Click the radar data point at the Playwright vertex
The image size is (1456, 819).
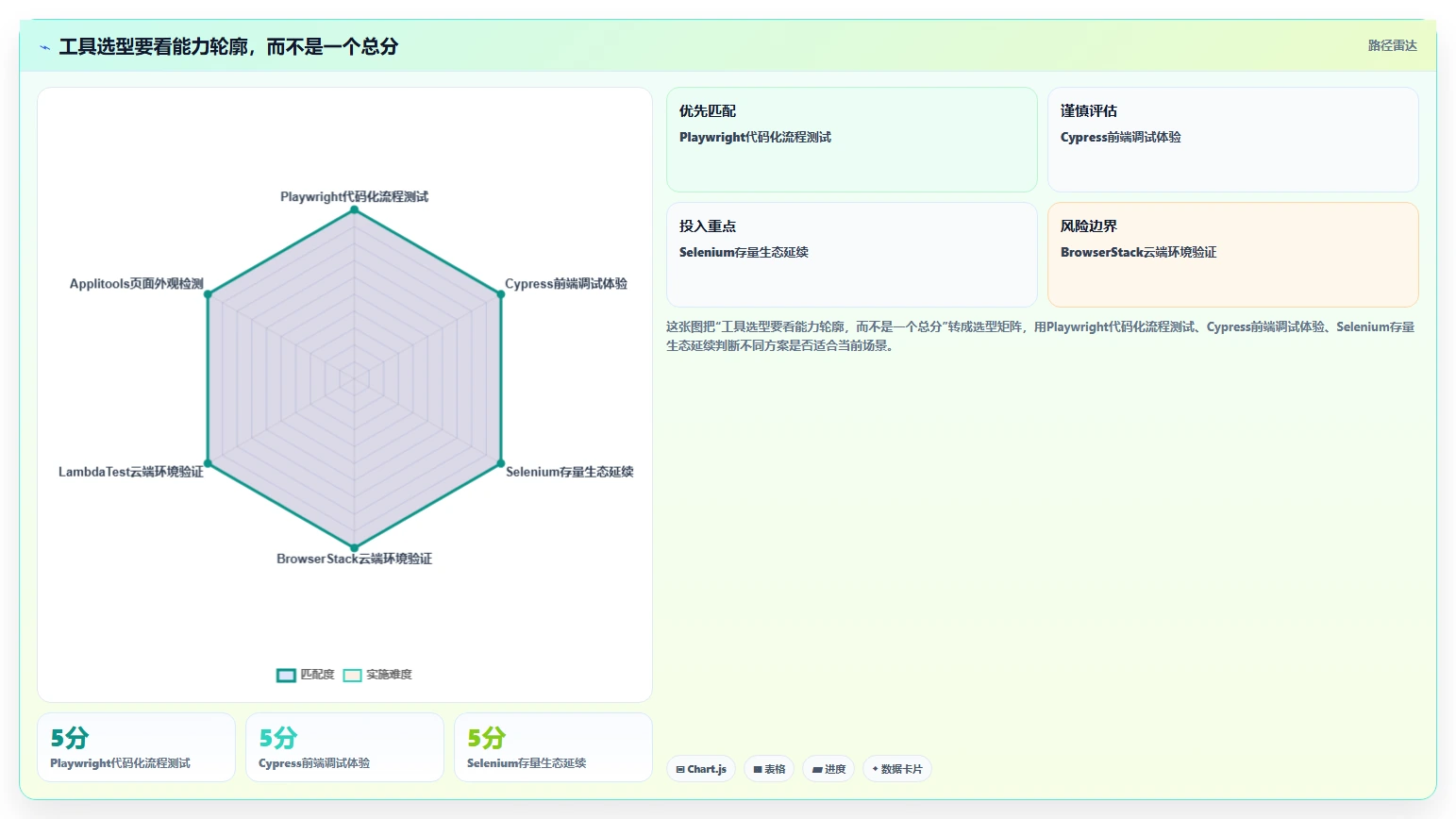[355, 209]
